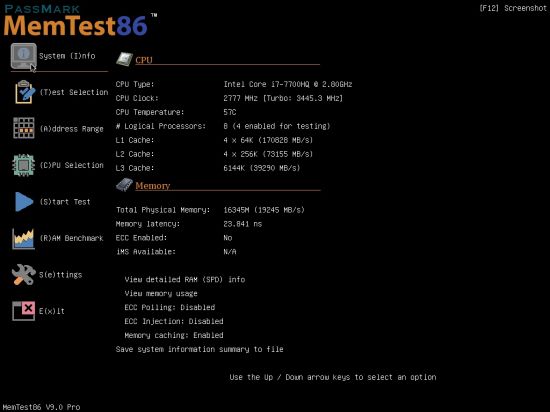Open S(e)ttings menu label
The width and height of the screenshot is (550, 412).
(60, 275)
